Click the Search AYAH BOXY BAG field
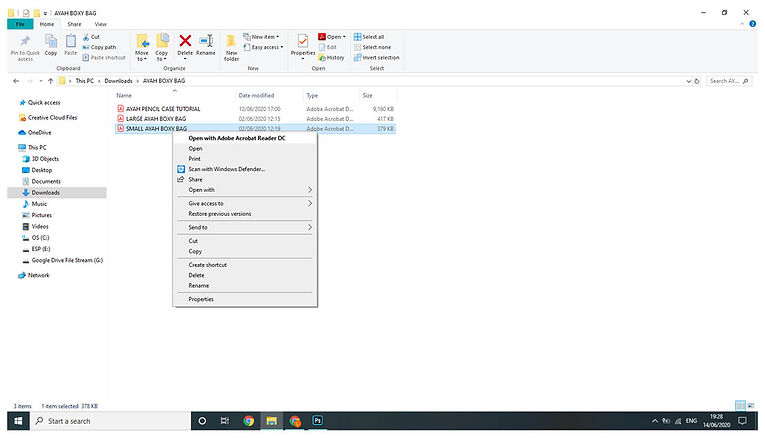 [729, 81]
